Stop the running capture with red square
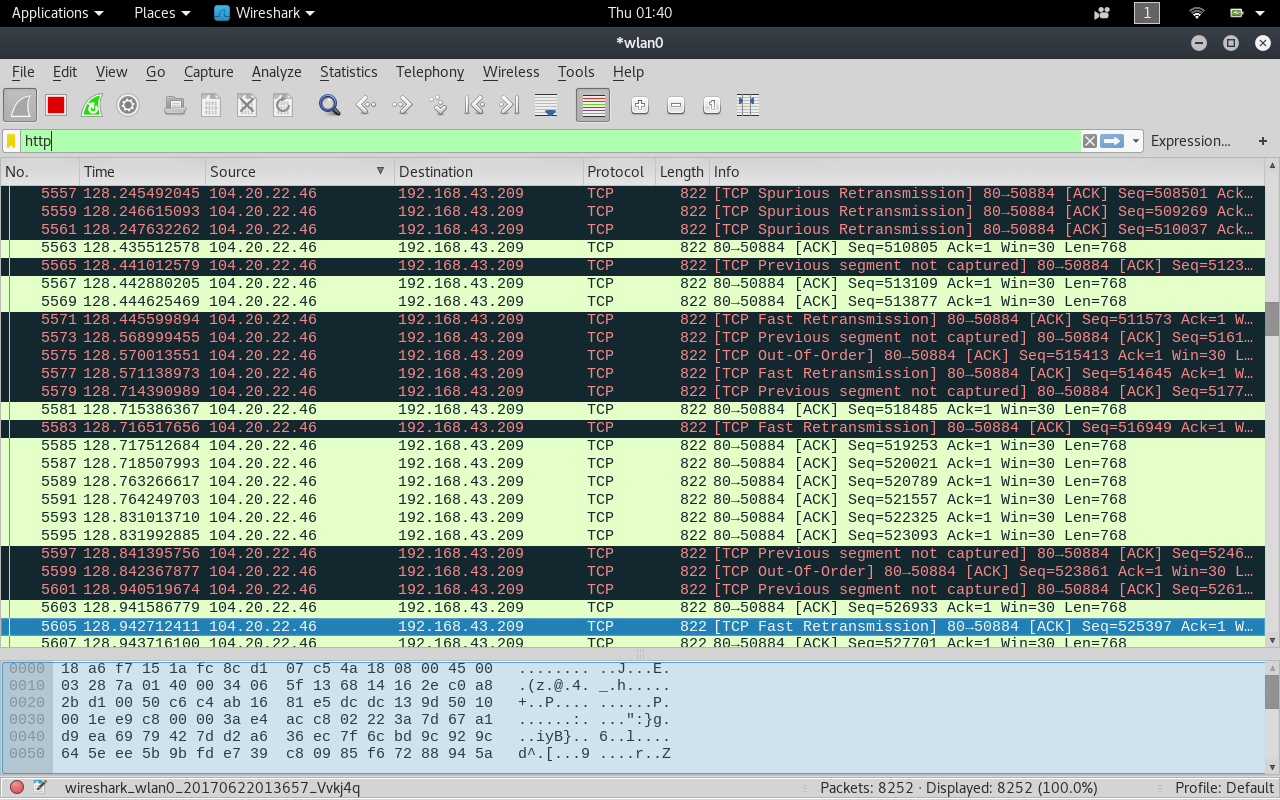This screenshot has width=1280, height=800. click(x=56, y=105)
